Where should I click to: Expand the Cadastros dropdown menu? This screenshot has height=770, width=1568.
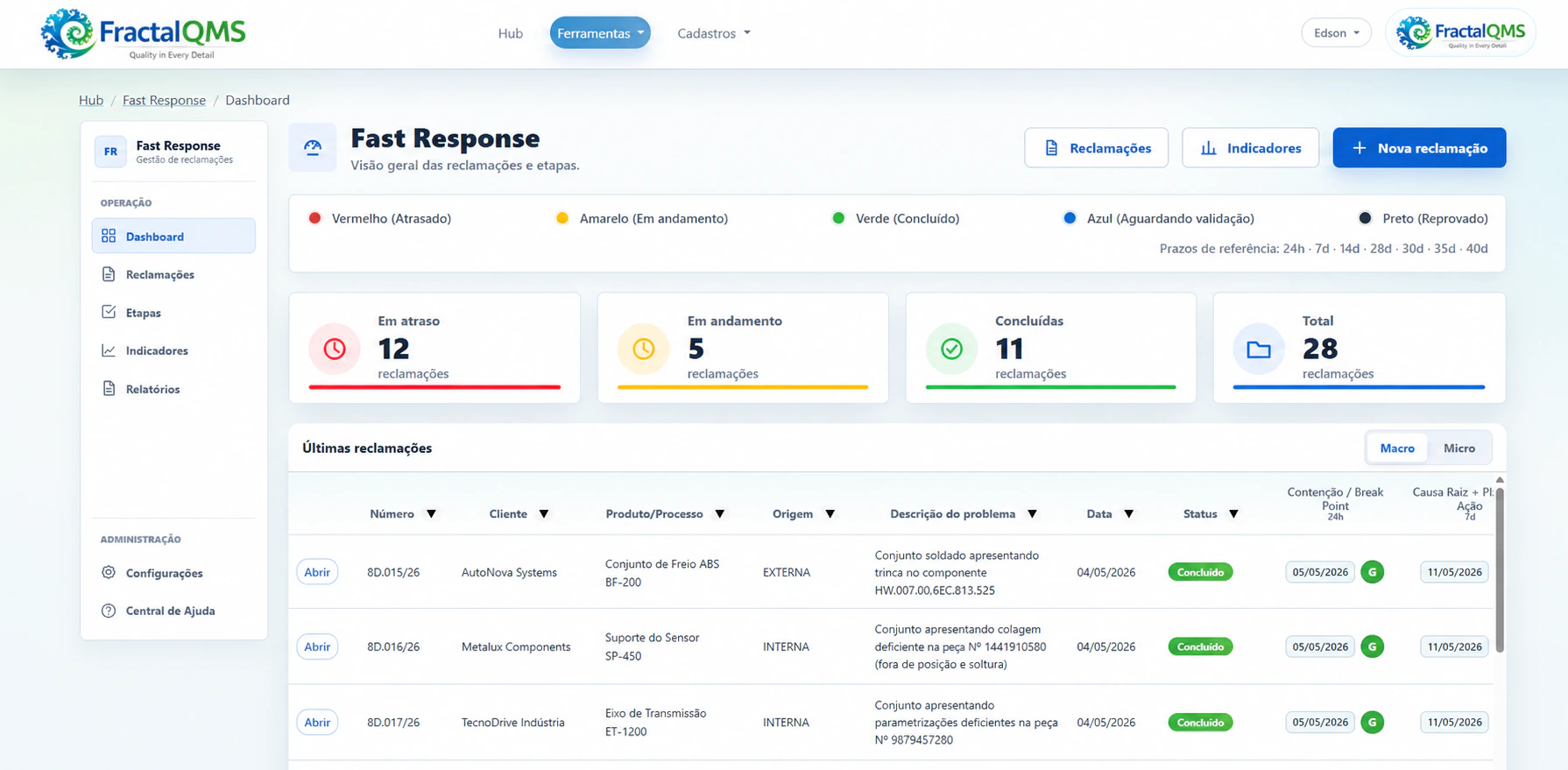coord(714,33)
